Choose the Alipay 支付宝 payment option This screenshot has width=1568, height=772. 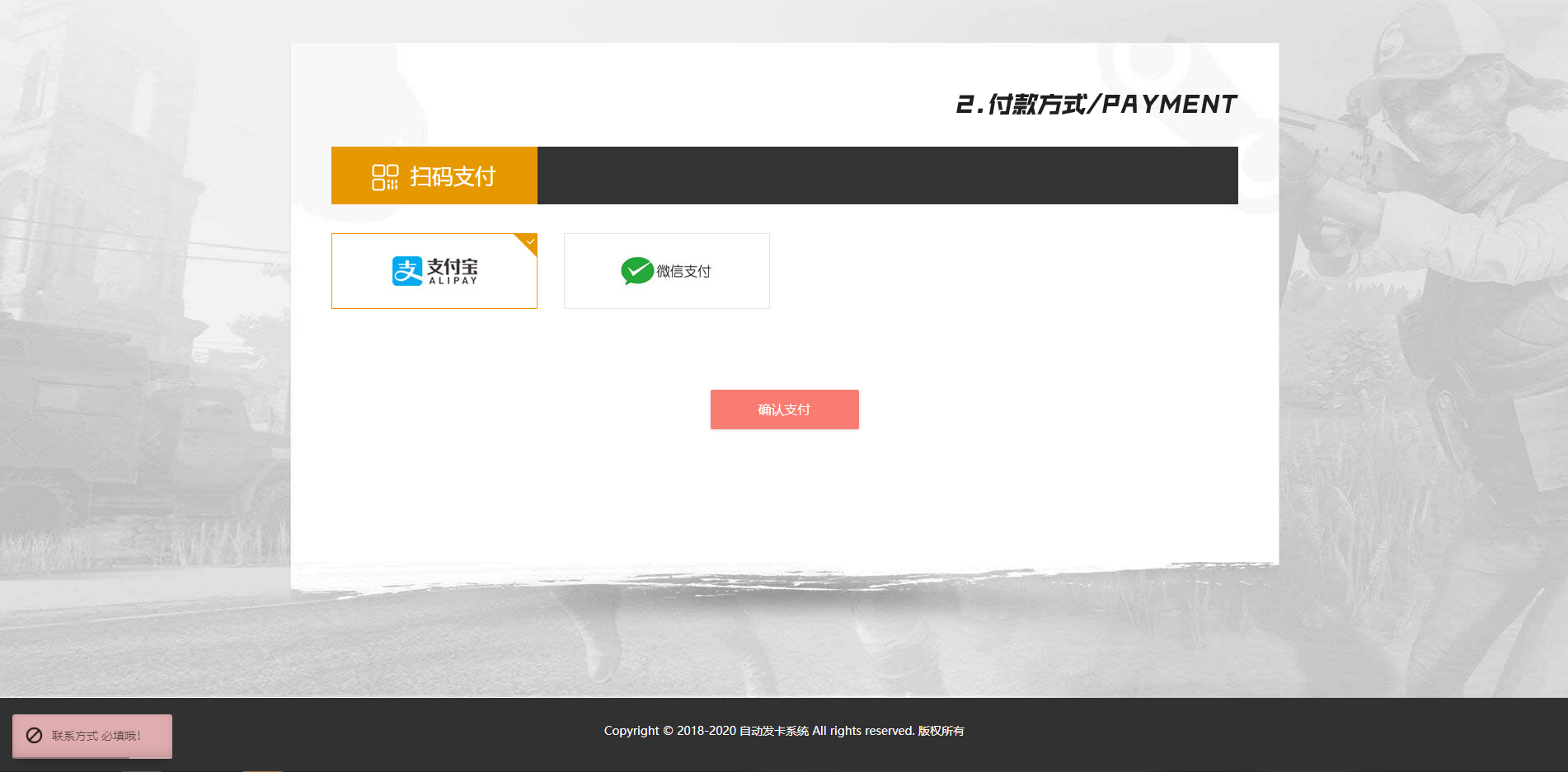coord(434,271)
